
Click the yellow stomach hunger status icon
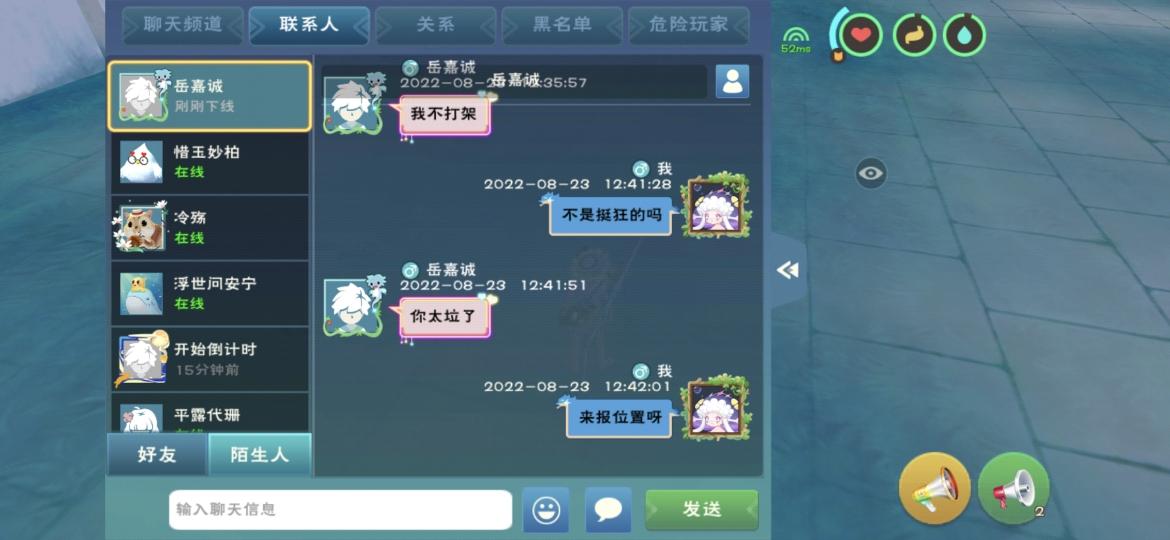pos(914,35)
